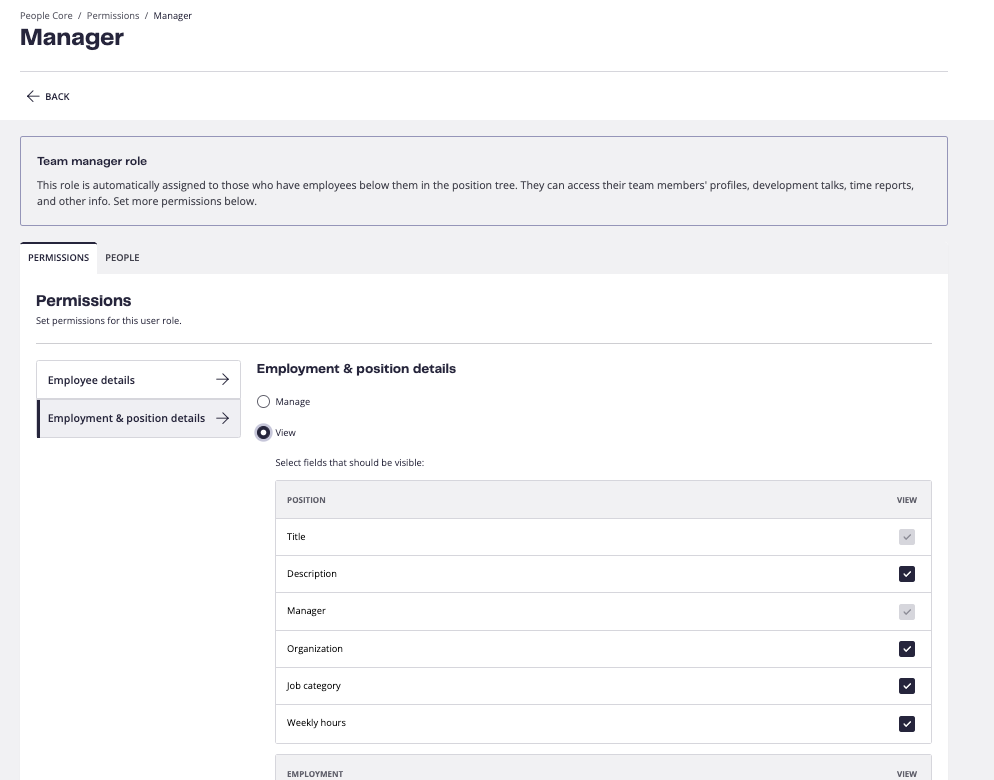Screen dimensions: 994x780
Task: Open the Permissions tab
Action: [x=58, y=257]
